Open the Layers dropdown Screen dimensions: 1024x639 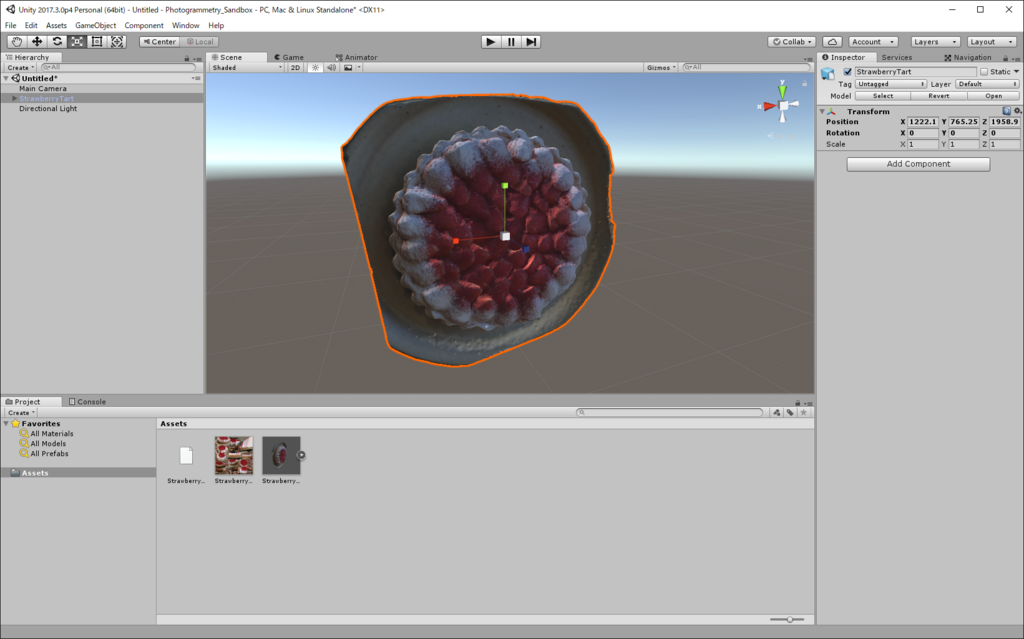pos(935,42)
